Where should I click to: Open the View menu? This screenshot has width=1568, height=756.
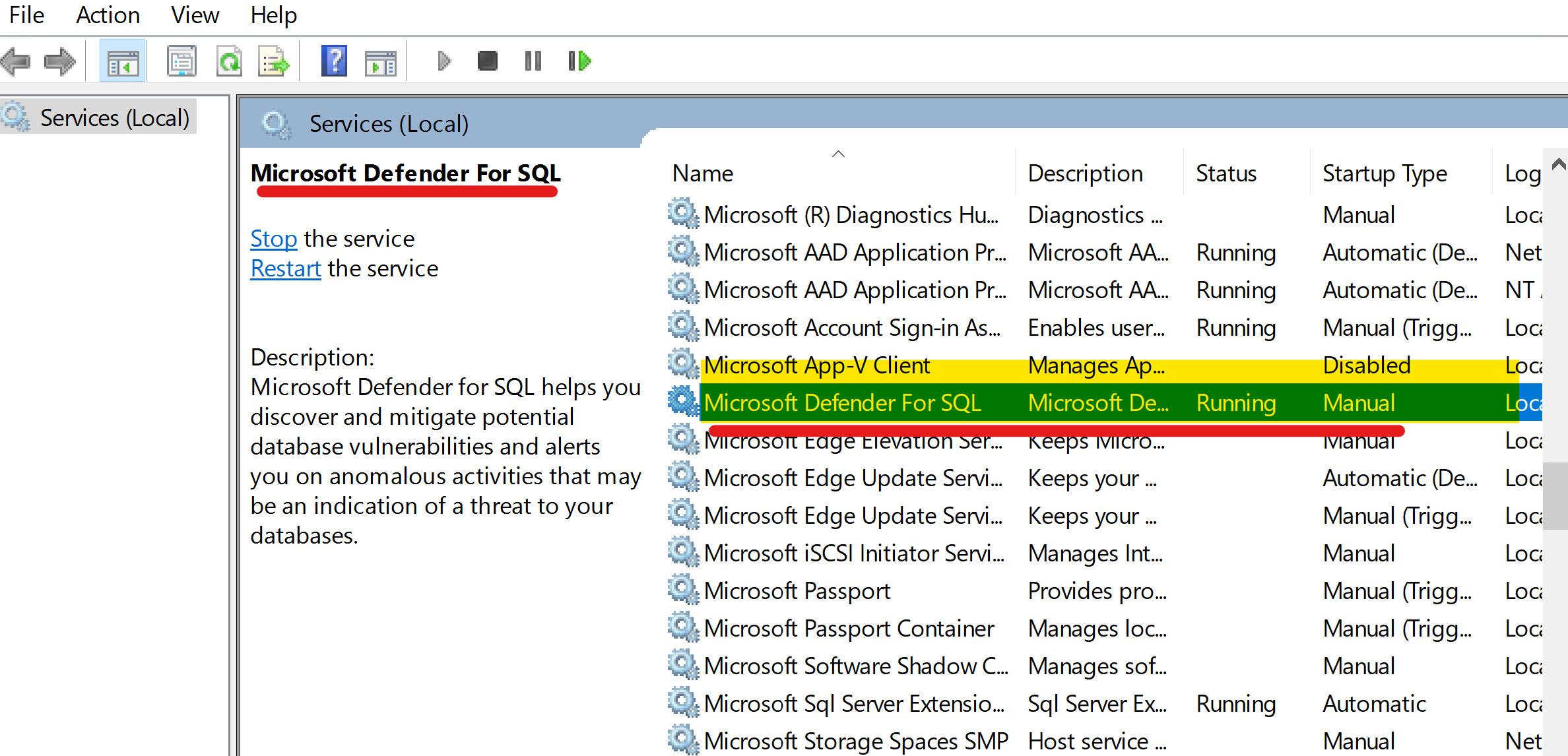pyautogui.click(x=195, y=15)
